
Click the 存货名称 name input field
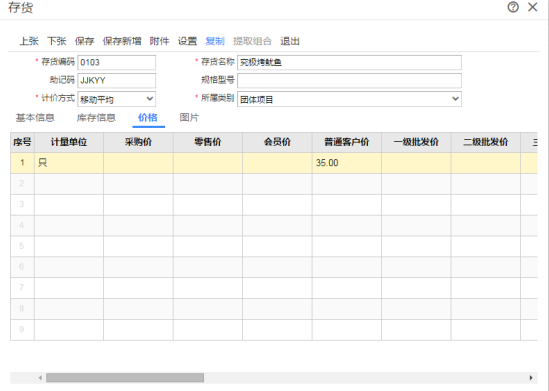(349, 62)
